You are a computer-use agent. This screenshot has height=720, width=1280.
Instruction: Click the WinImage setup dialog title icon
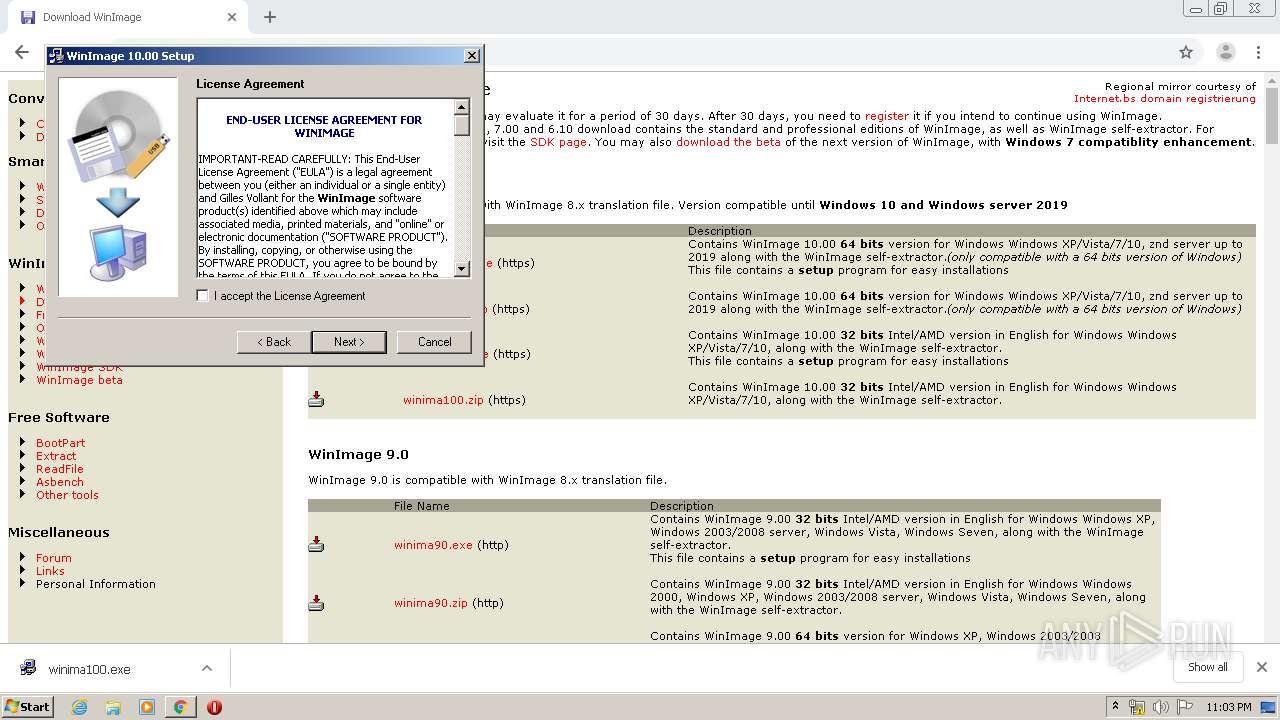coord(57,56)
